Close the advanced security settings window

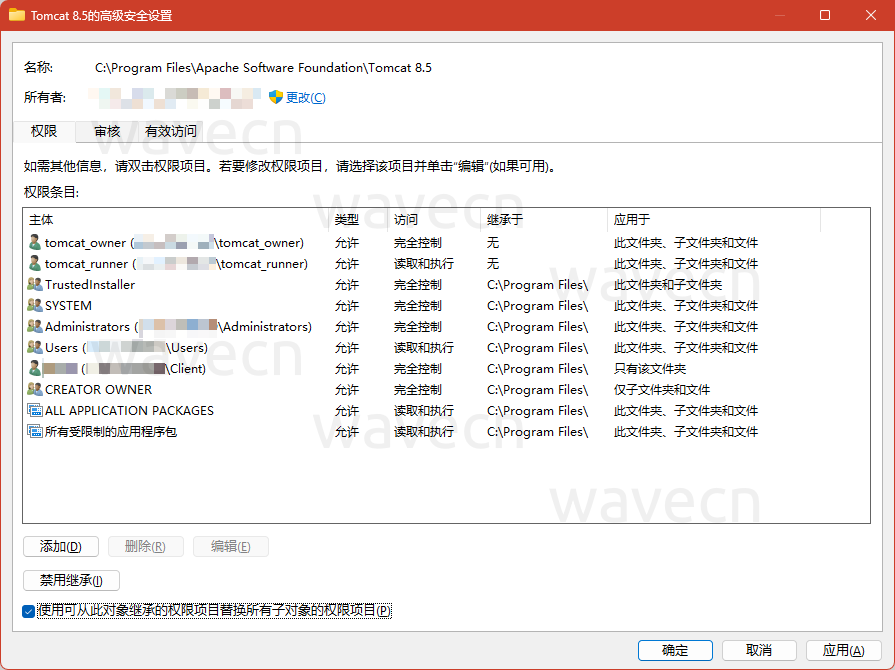tap(870, 15)
